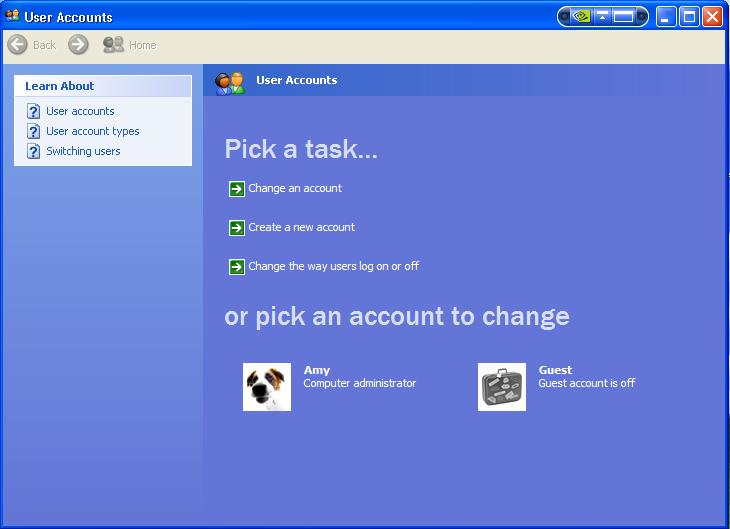Open the Switching users help topic
This screenshot has width=730, height=529.
coord(83,151)
